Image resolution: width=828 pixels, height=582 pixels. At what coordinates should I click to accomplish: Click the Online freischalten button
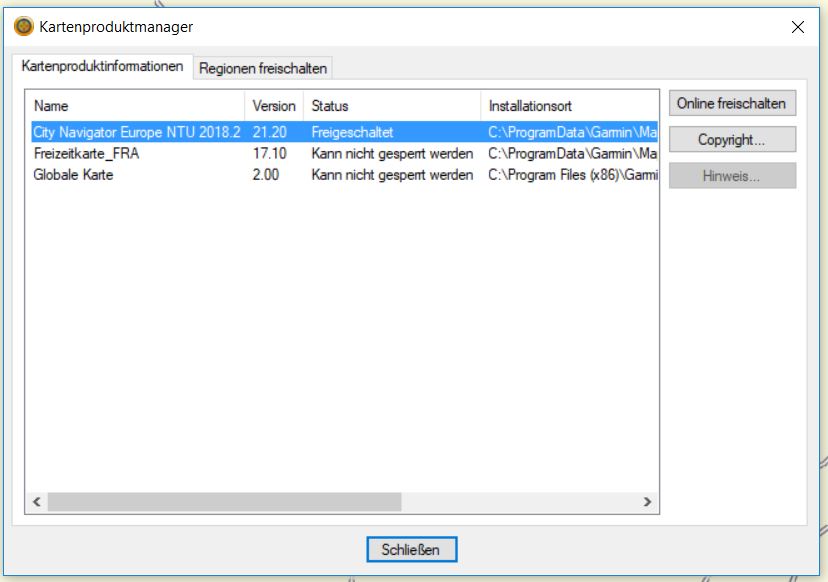click(732, 103)
